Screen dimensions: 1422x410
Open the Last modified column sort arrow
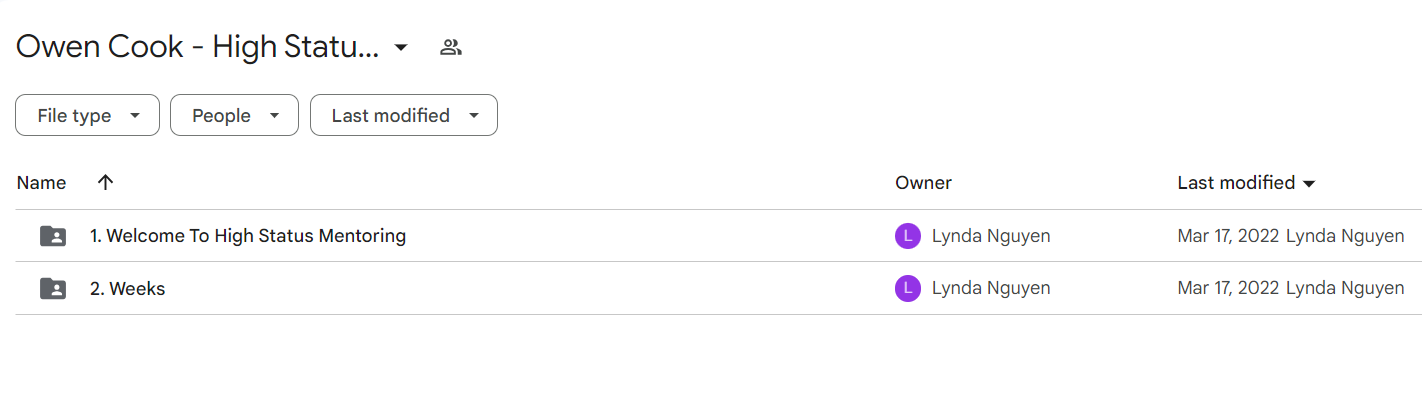tap(1308, 183)
